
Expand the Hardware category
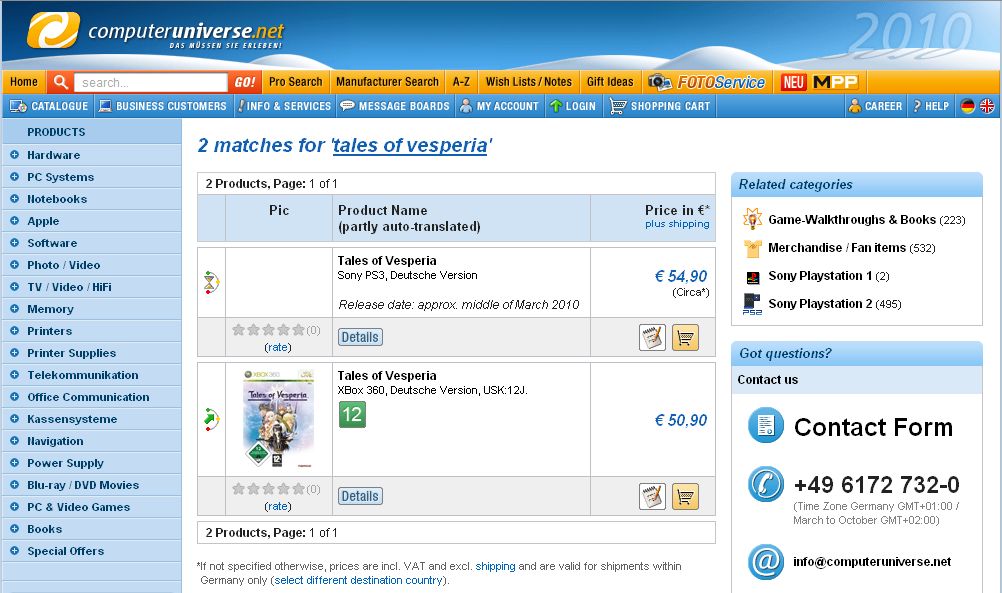click(14, 155)
